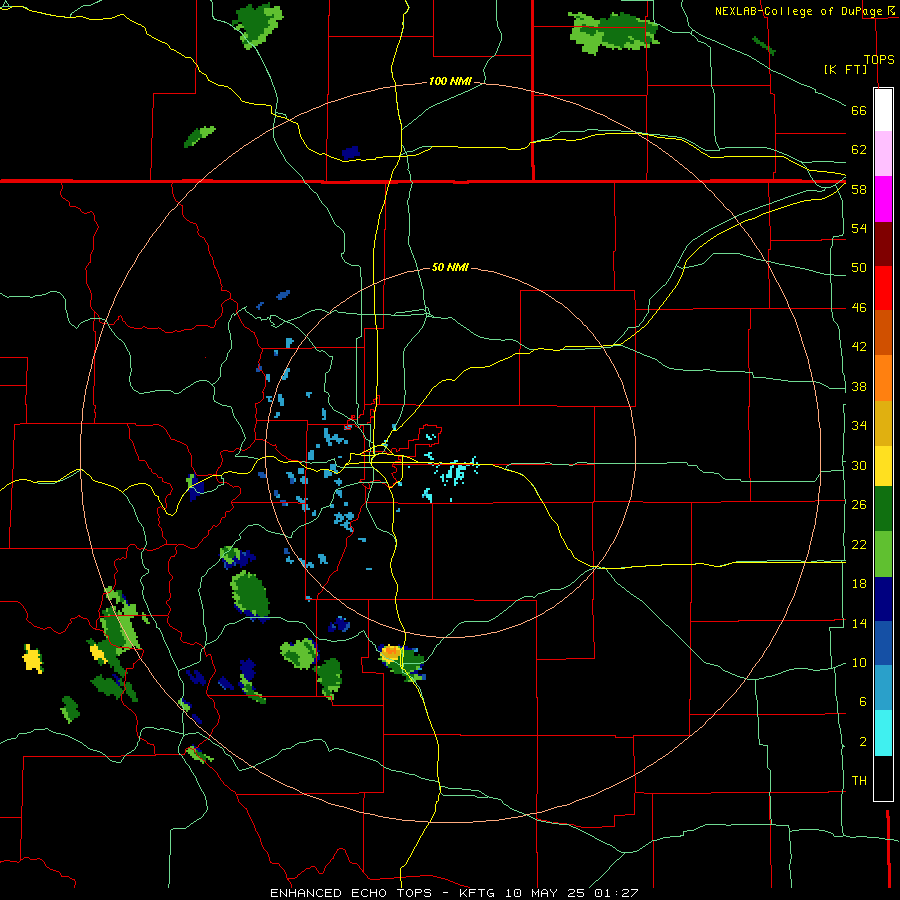Click the white swatch in the tops legend
Viewport: 900px width, 900px height.
(x=883, y=110)
